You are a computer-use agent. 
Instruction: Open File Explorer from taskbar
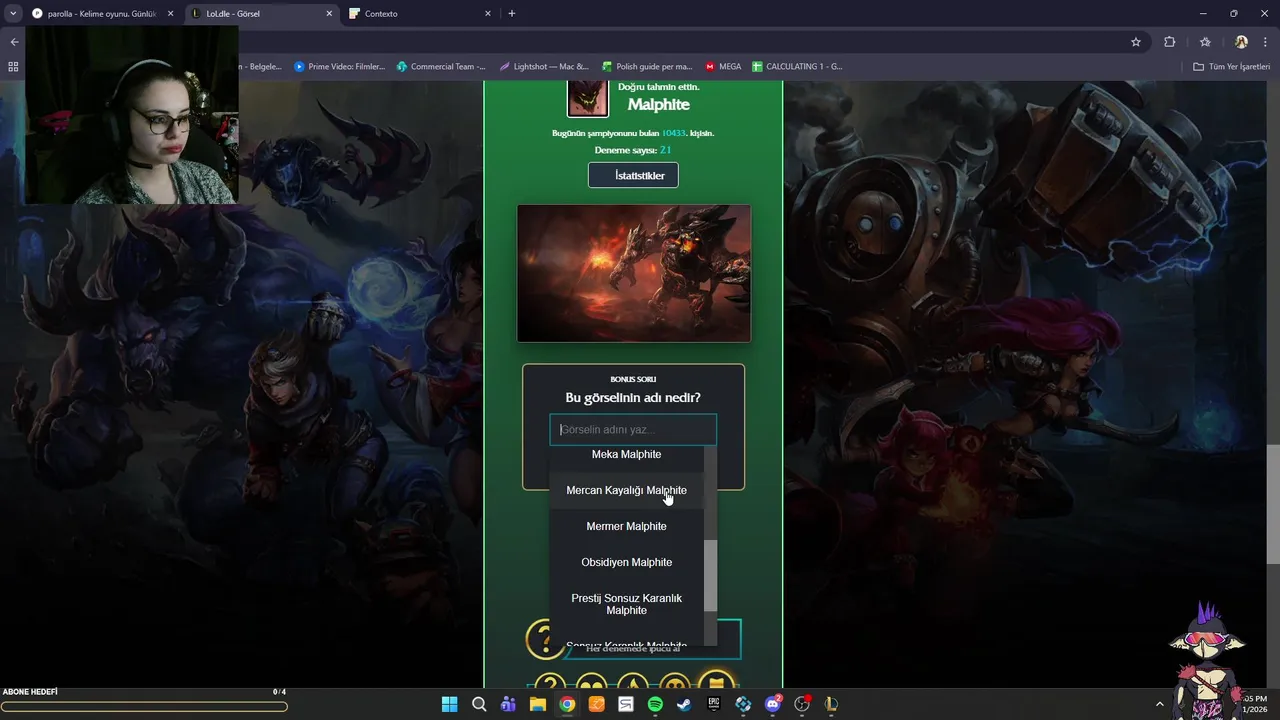[x=537, y=704]
